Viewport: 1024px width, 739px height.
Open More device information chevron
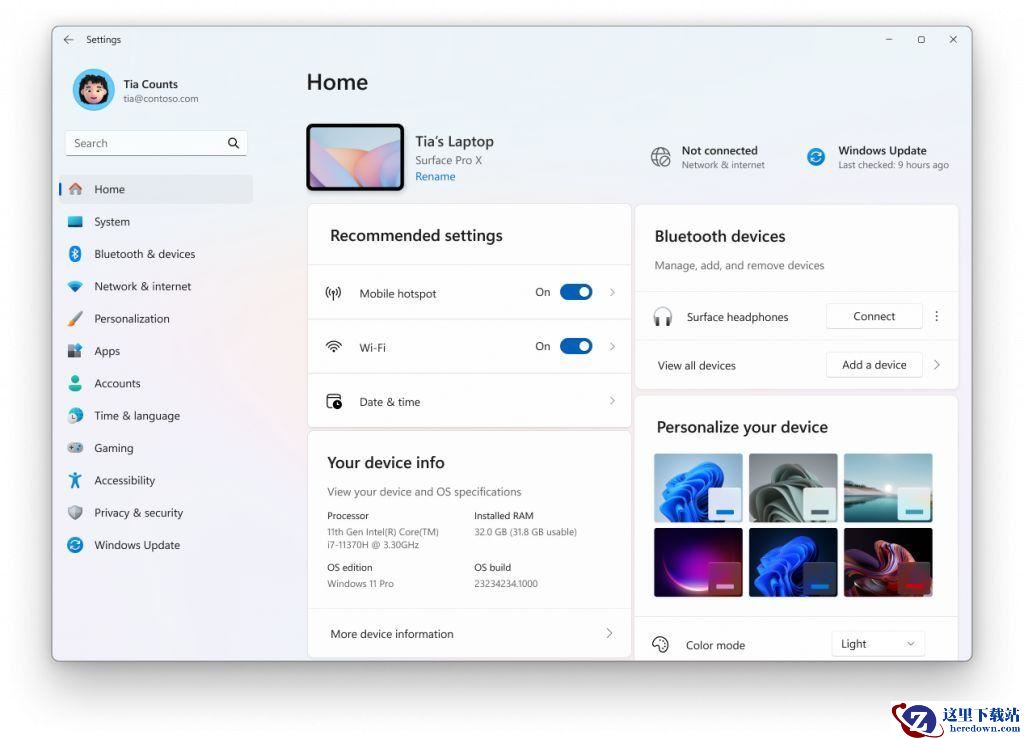coord(609,633)
